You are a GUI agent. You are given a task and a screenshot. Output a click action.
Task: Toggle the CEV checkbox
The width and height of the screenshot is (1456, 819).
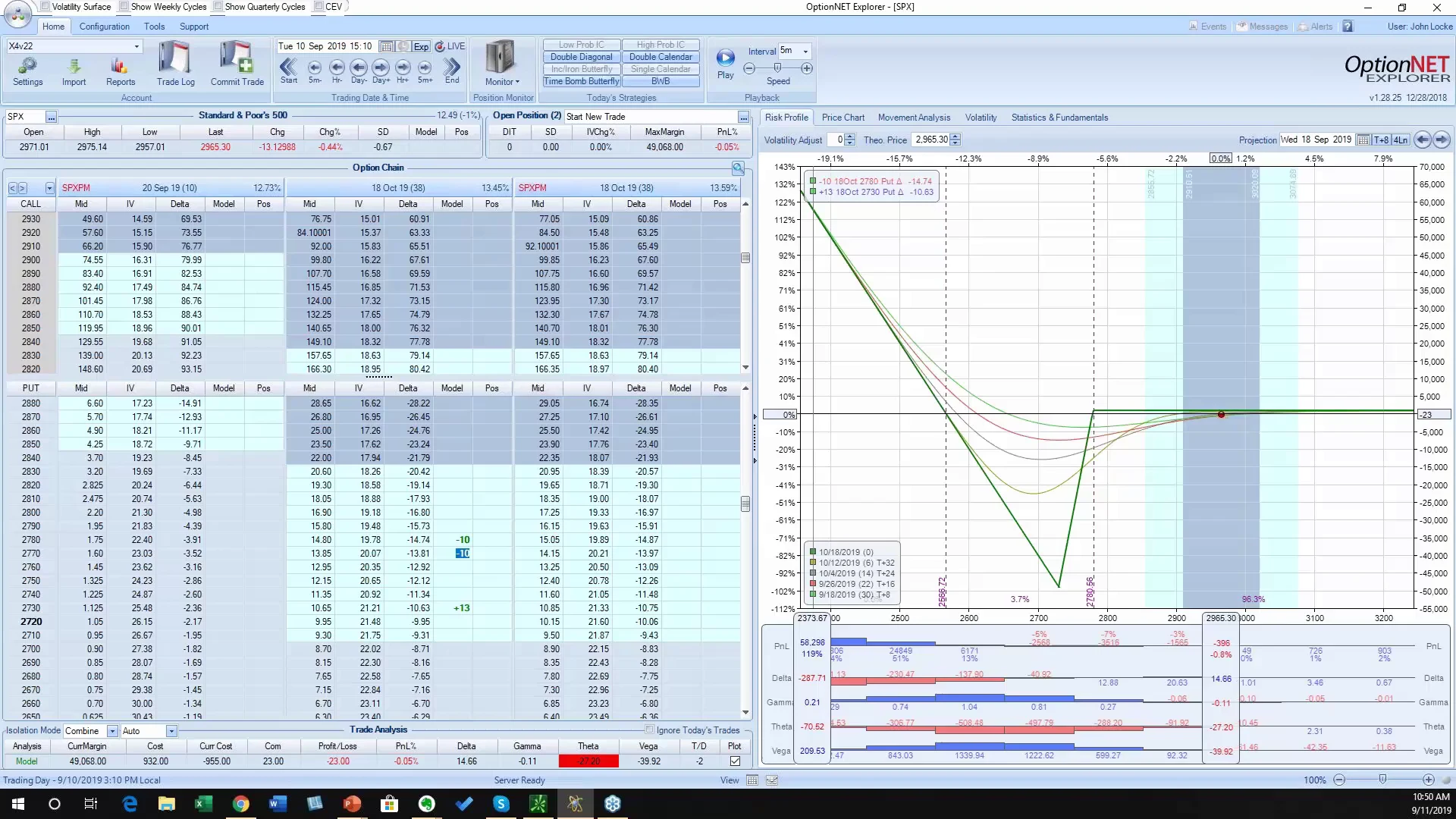click(318, 7)
